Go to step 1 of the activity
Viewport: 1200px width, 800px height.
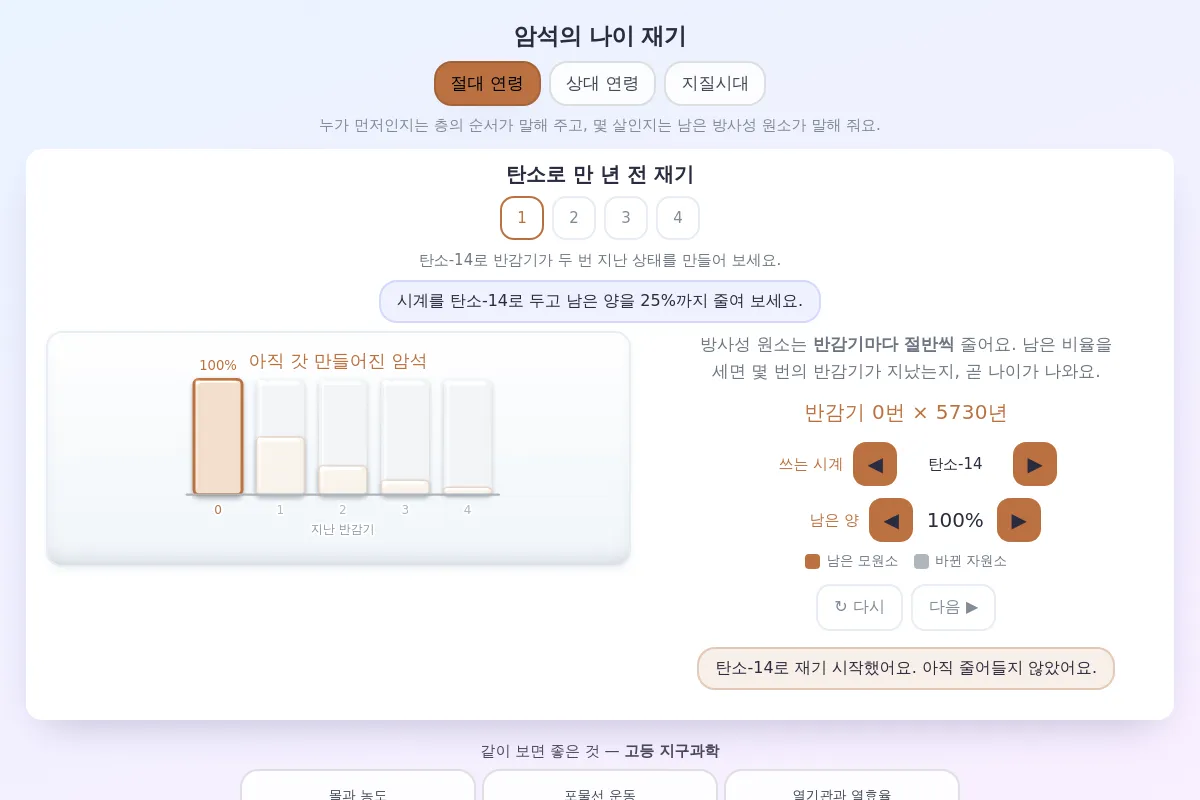click(x=522, y=218)
